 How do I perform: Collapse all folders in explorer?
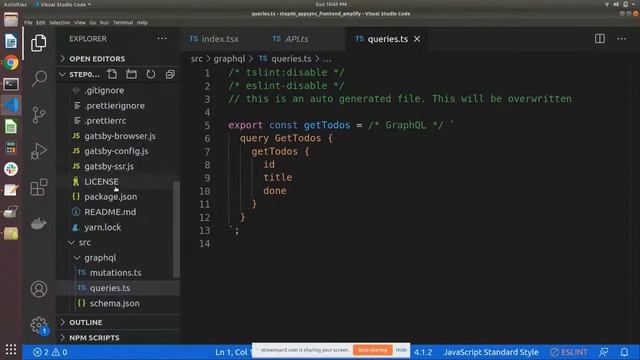click(x=170, y=74)
